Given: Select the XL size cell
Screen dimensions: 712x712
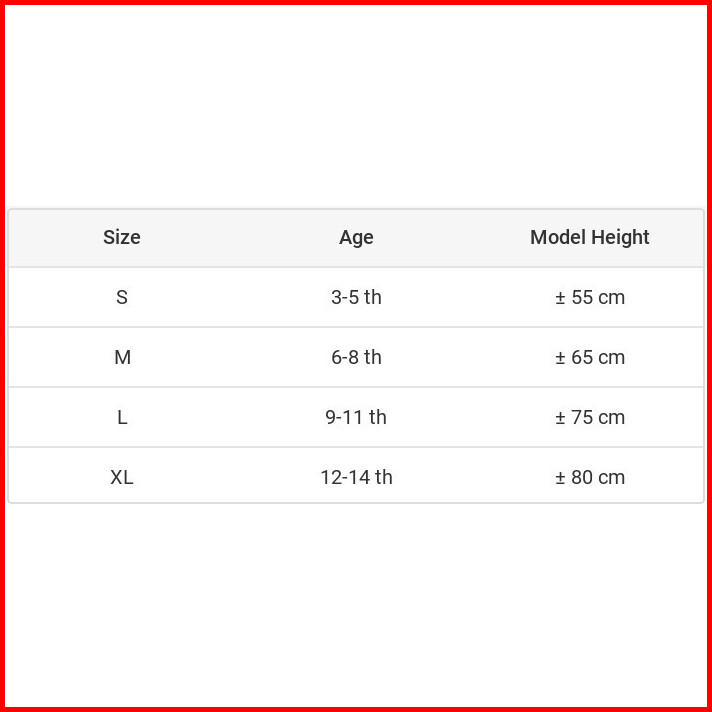Looking at the screenshot, I should 122,477.
